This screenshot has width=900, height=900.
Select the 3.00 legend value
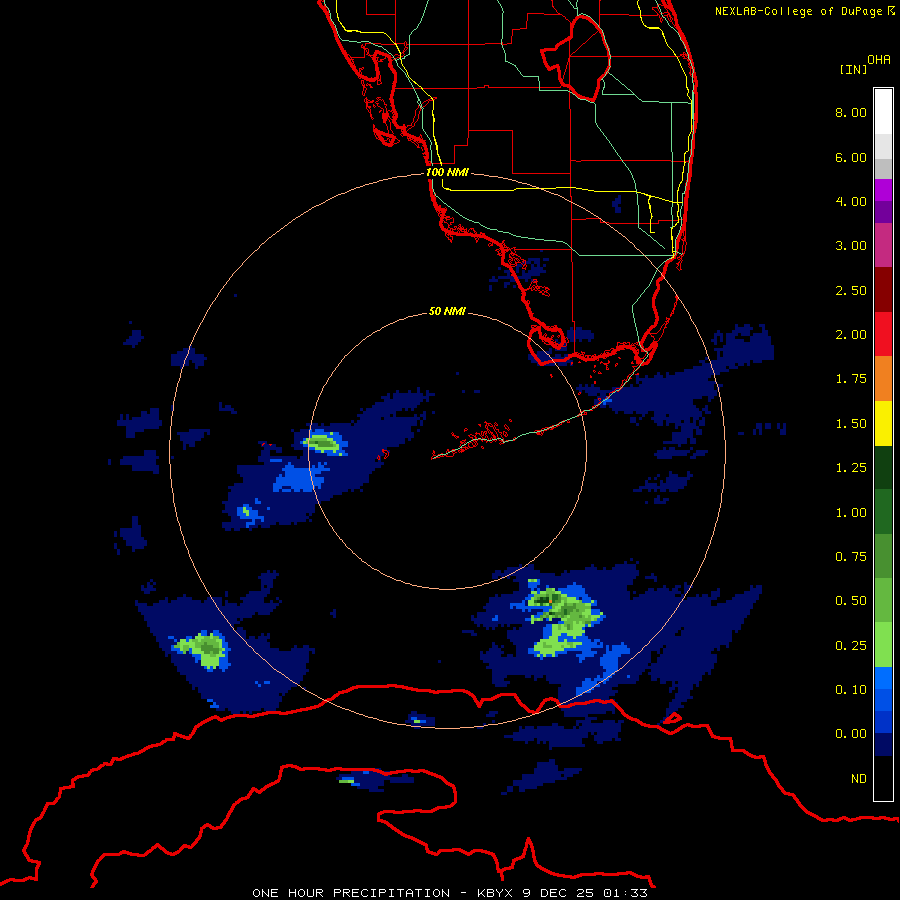coord(851,246)
